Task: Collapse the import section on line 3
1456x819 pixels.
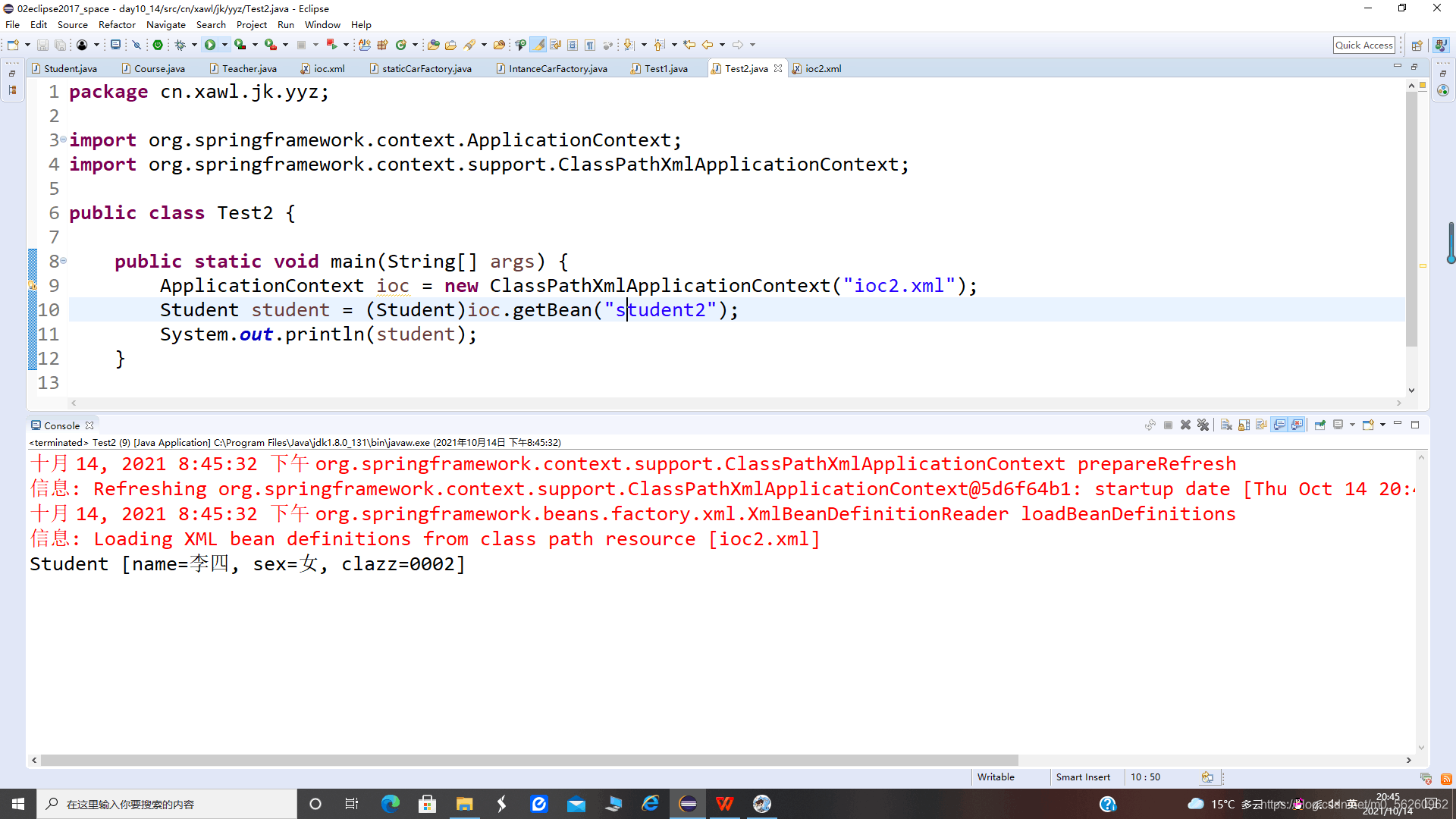Action: point(63,140)
